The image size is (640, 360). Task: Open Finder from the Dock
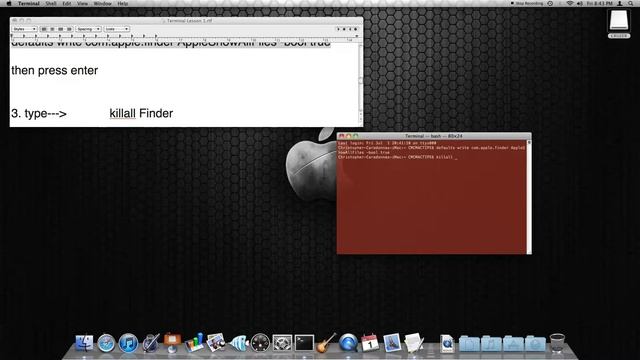[x=84, y=343]
